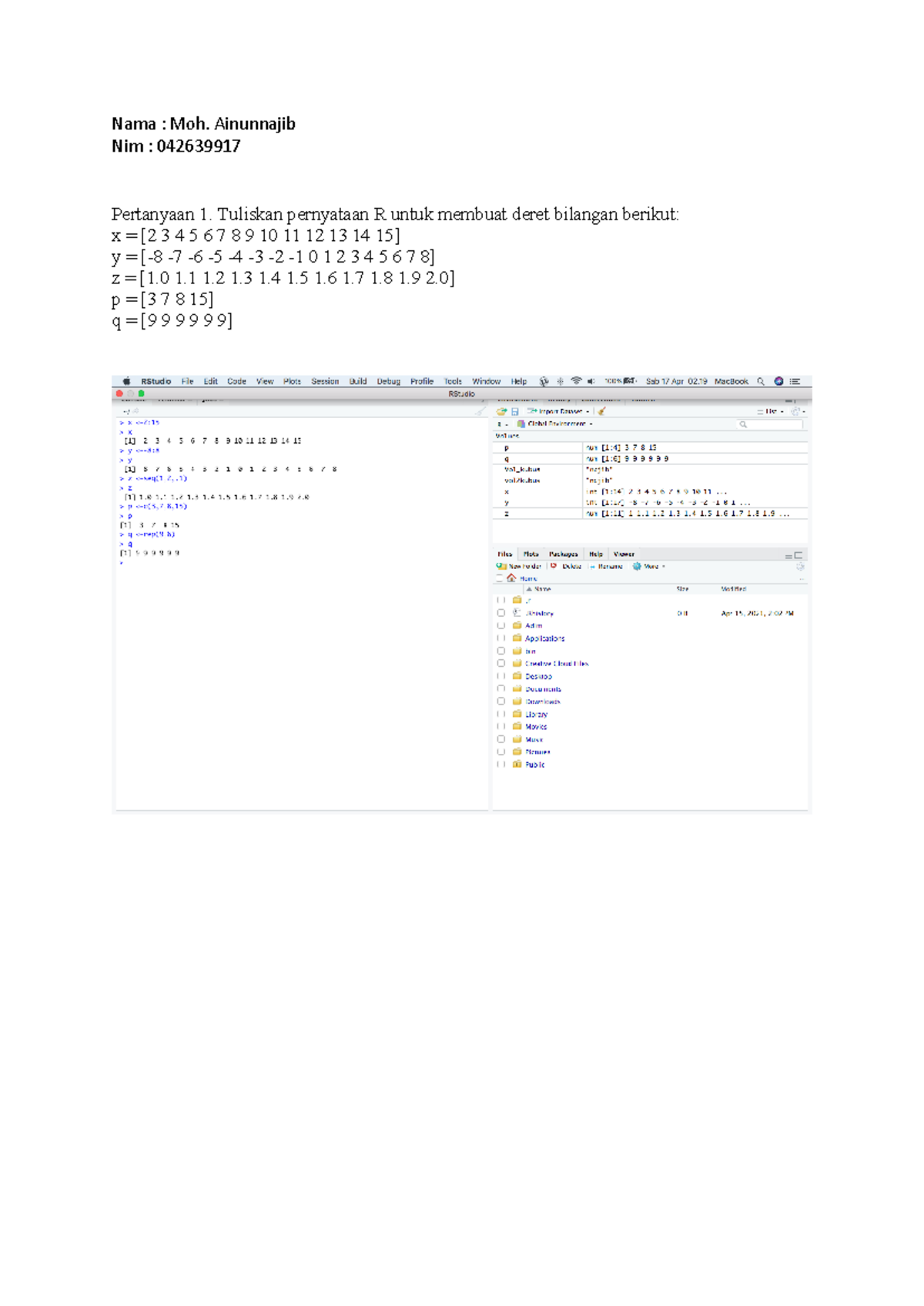Open Spotlight search magnifier icon
924x1306 pixels.
761,381
